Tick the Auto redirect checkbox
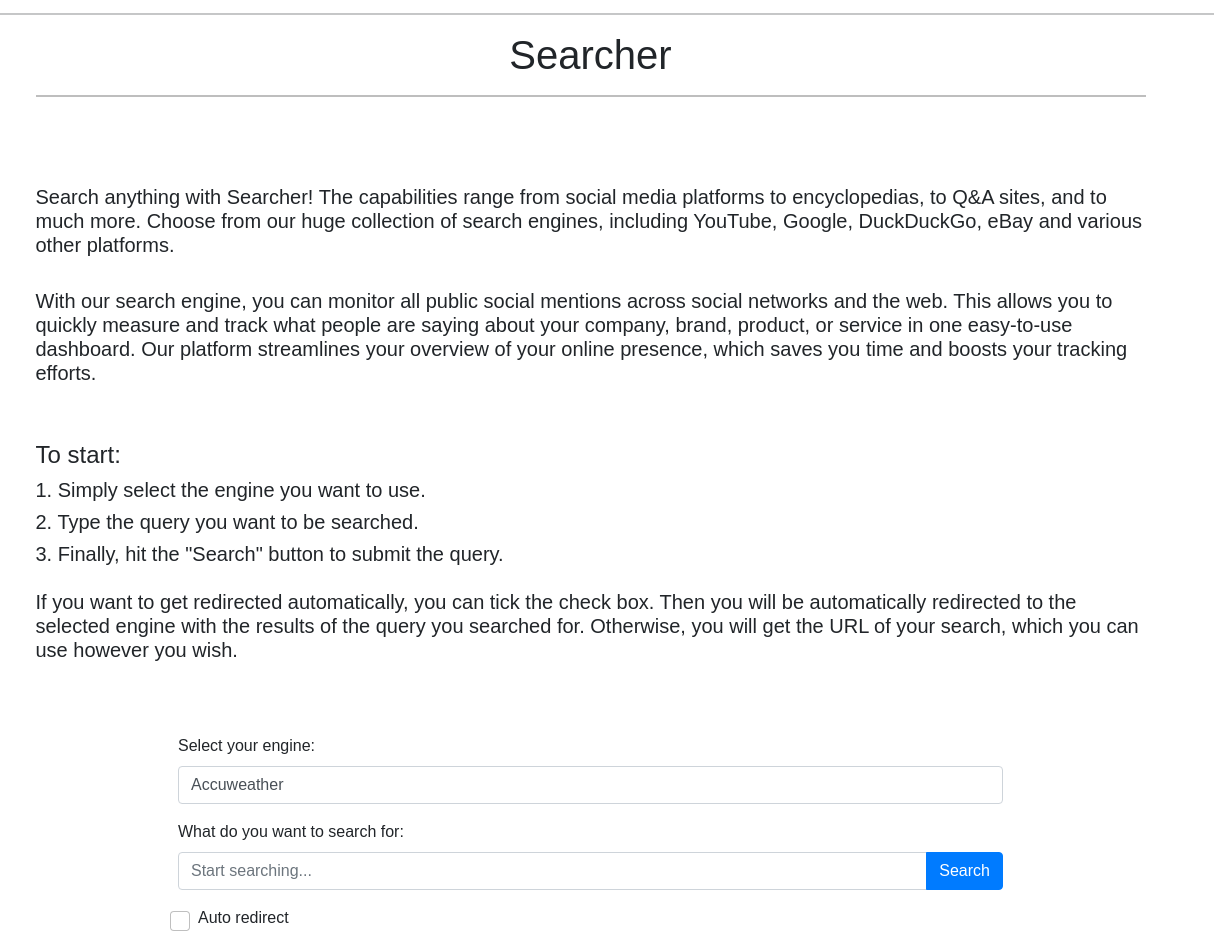Screen dimensions: 1214x943 coord(180,921)
